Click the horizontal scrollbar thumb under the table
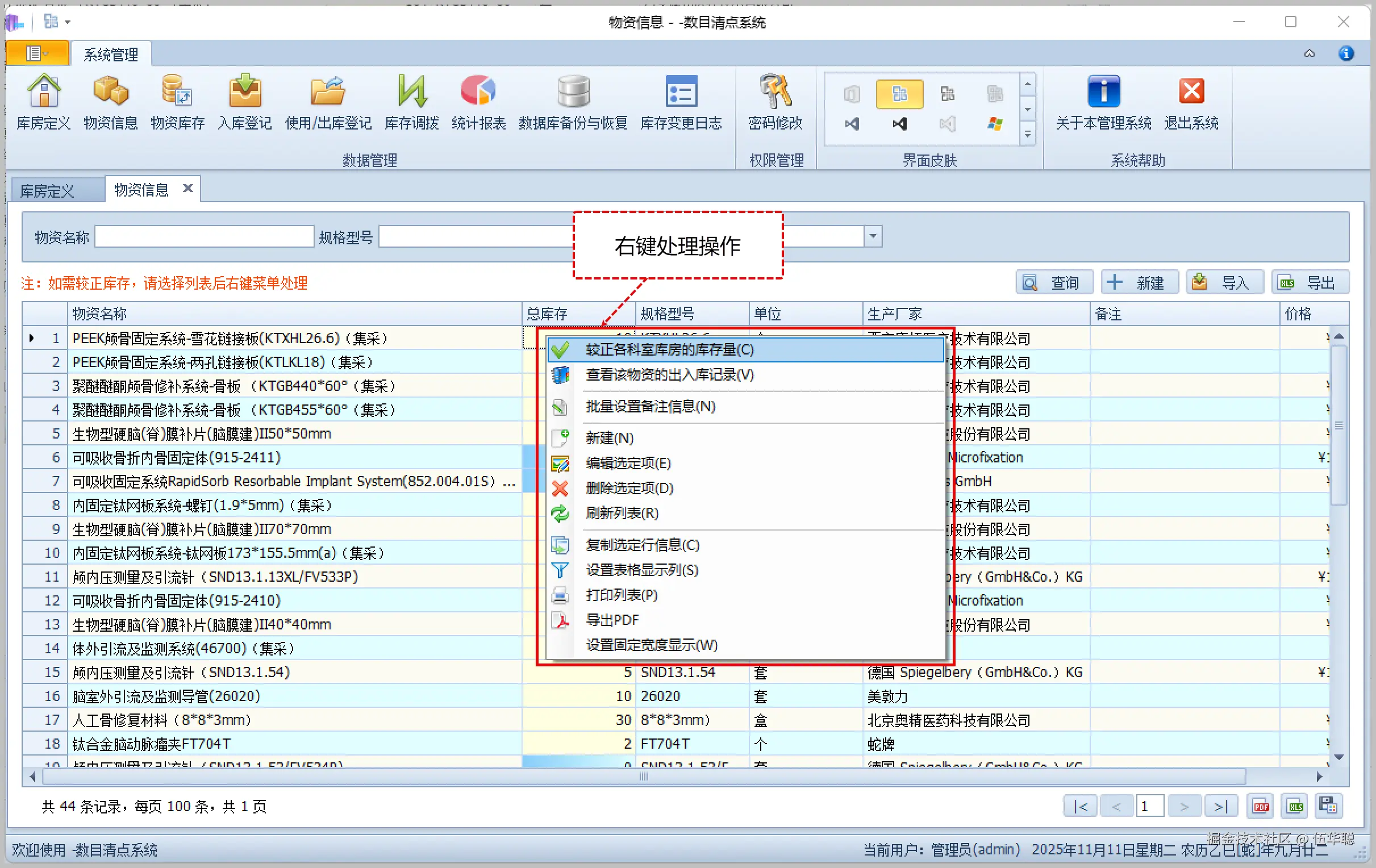 (x=644, y=777)
